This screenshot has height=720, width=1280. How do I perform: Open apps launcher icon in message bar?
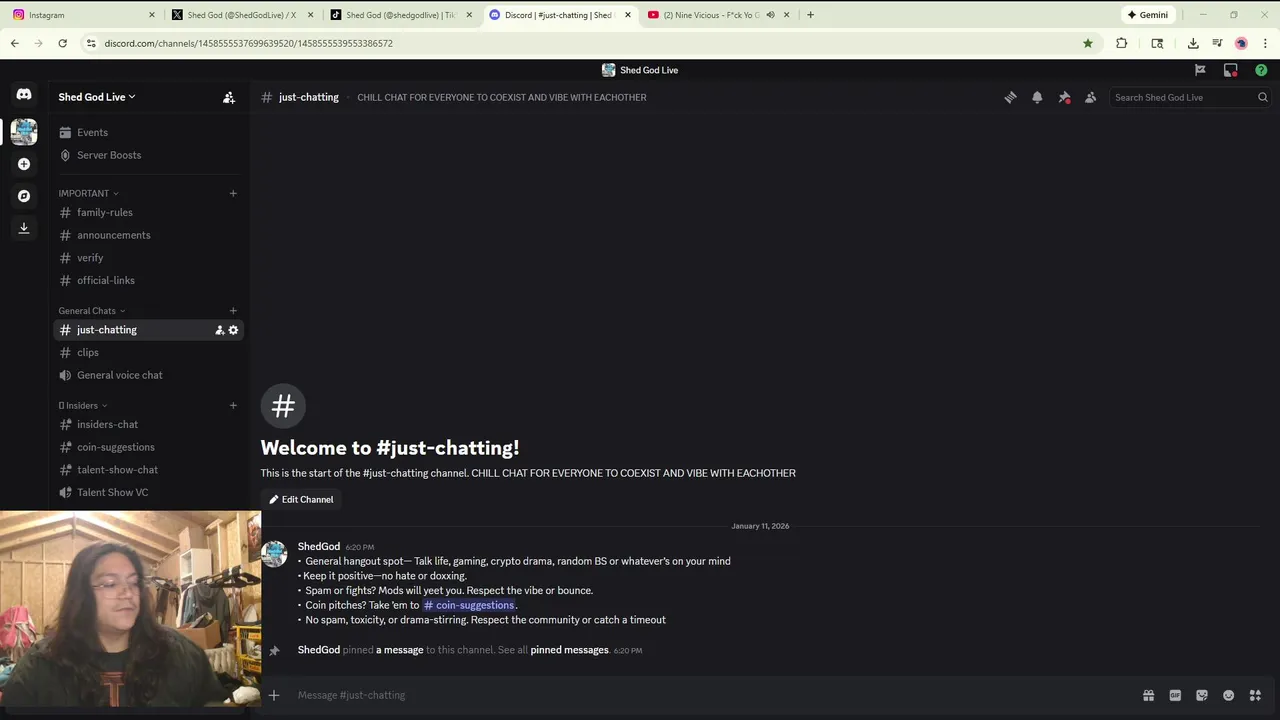1255,695
